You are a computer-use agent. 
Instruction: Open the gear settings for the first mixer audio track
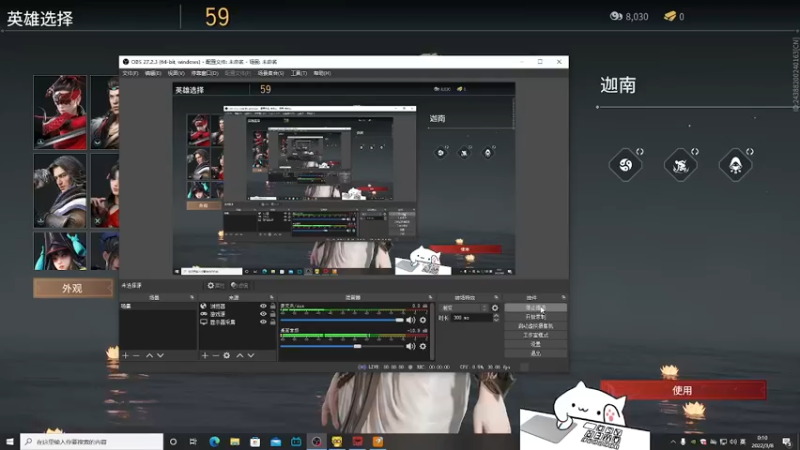tap(423, 320)
